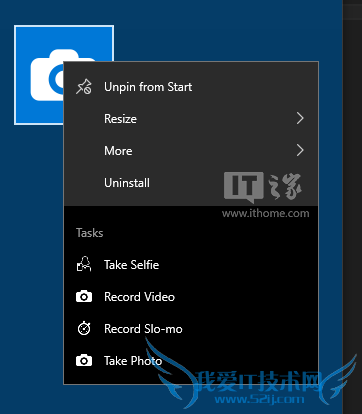Click the camera icon beside Take Photo
This screenshot has height=414, width=362.
pos(84,361)
